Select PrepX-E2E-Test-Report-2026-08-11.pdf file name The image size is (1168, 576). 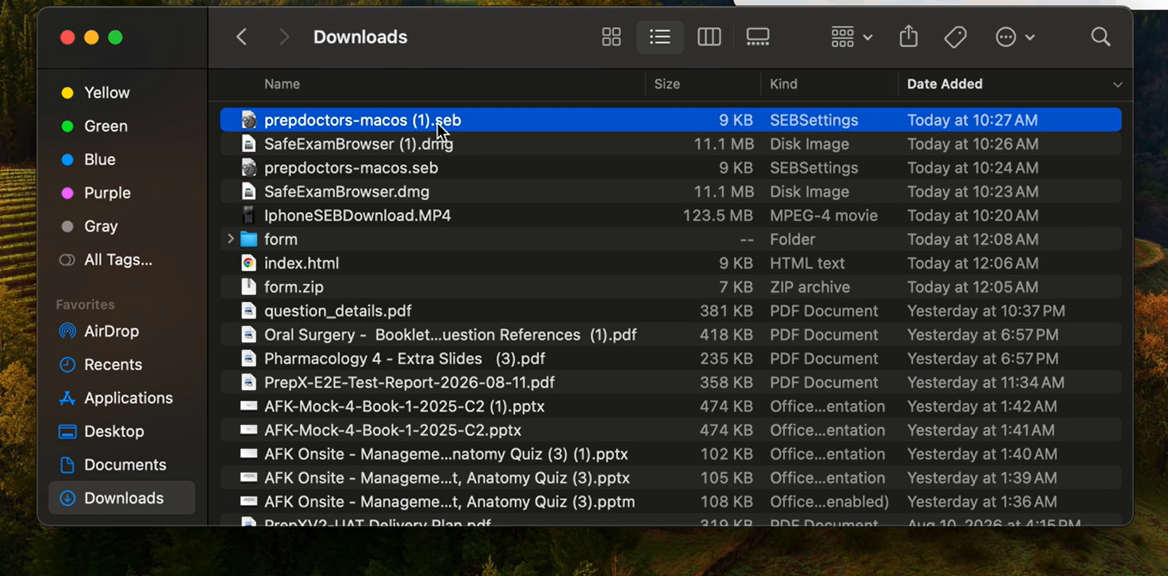click(409, 382)
